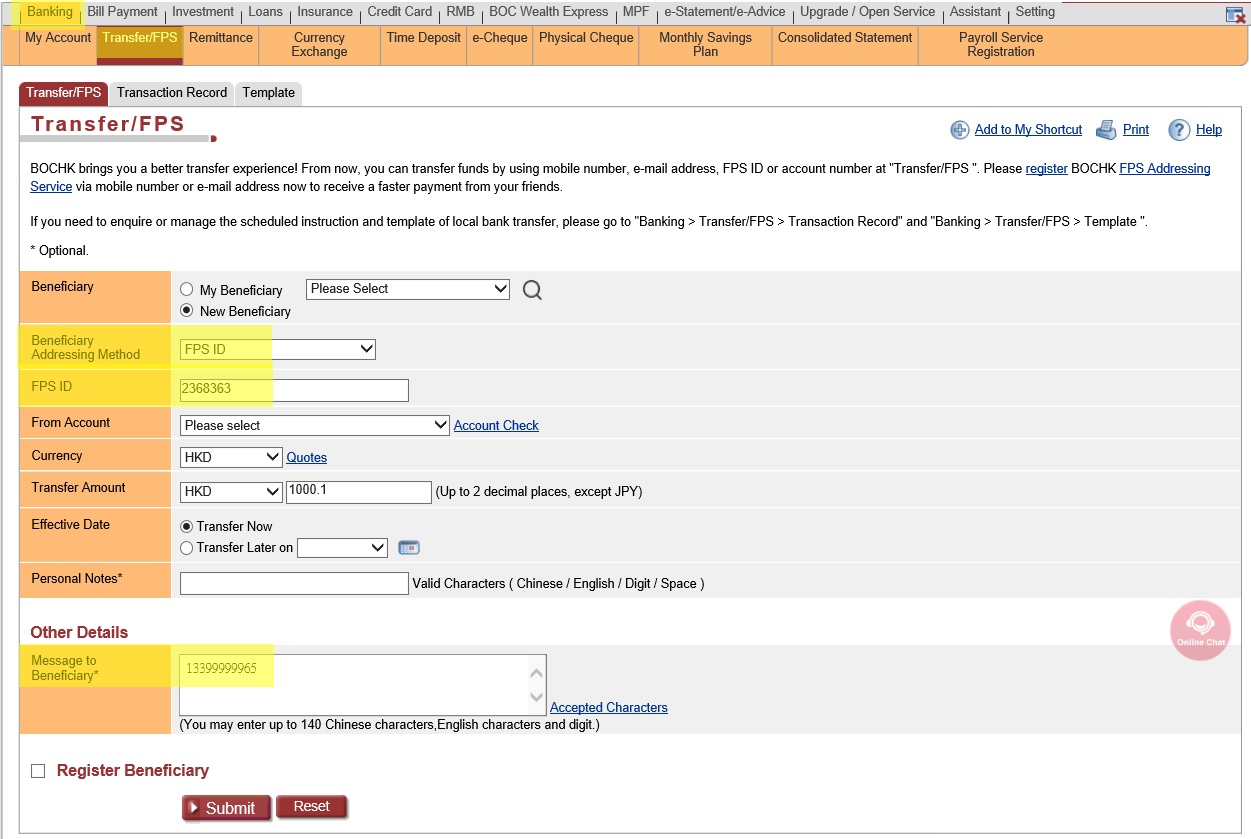
Task: Expand the From Account dropdown
Action: [315, 425]
